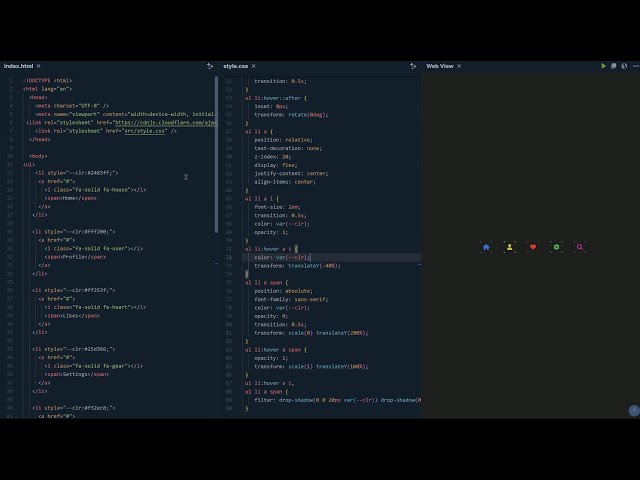Click the fa-solid fa-gear icon line
Screen dimensions: 640x480
[x=93, y=366]
